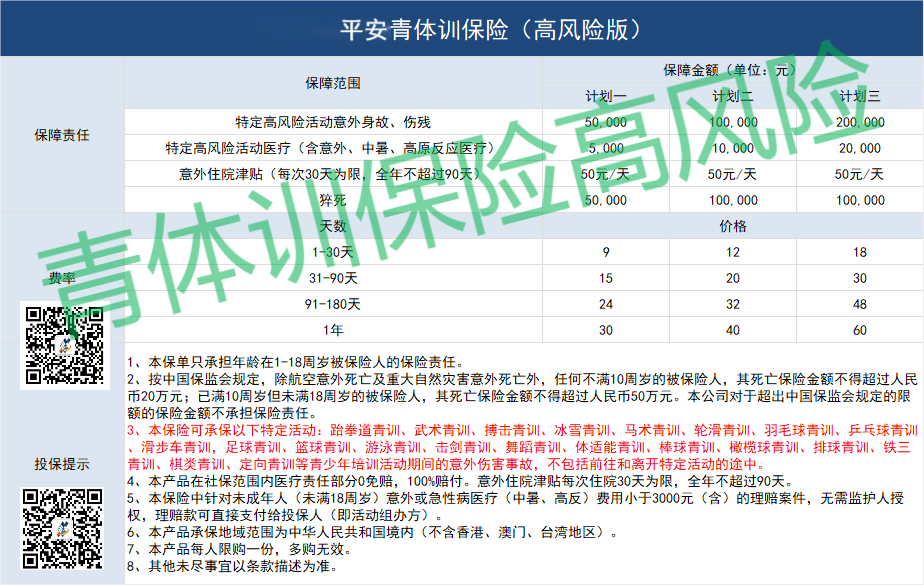Select the 保障责任 section label

tap(62, 135)
